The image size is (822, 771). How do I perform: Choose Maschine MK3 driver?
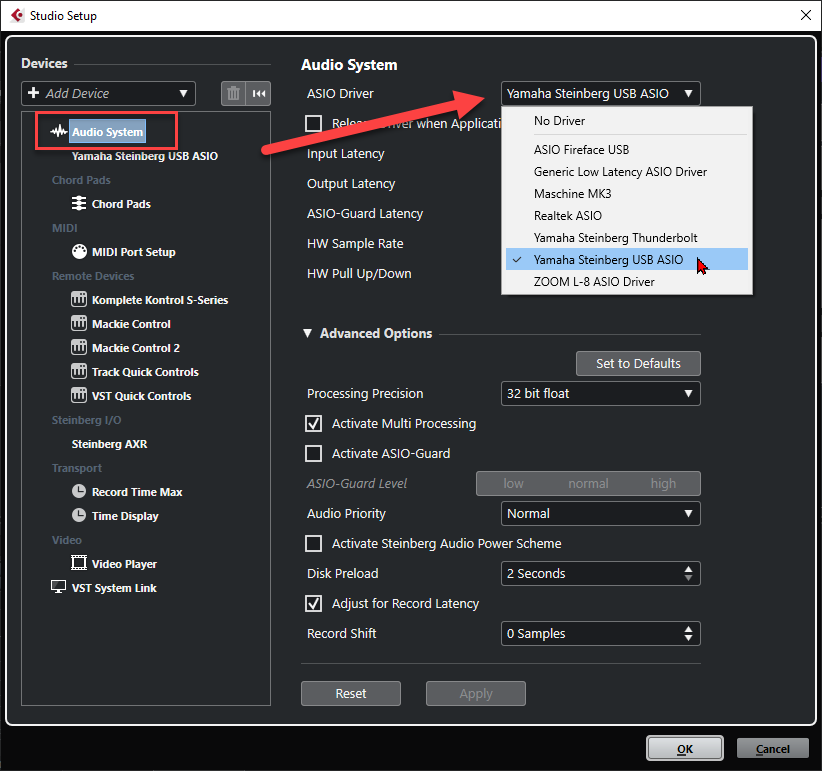pyautogui.click(x=627, y=194)
